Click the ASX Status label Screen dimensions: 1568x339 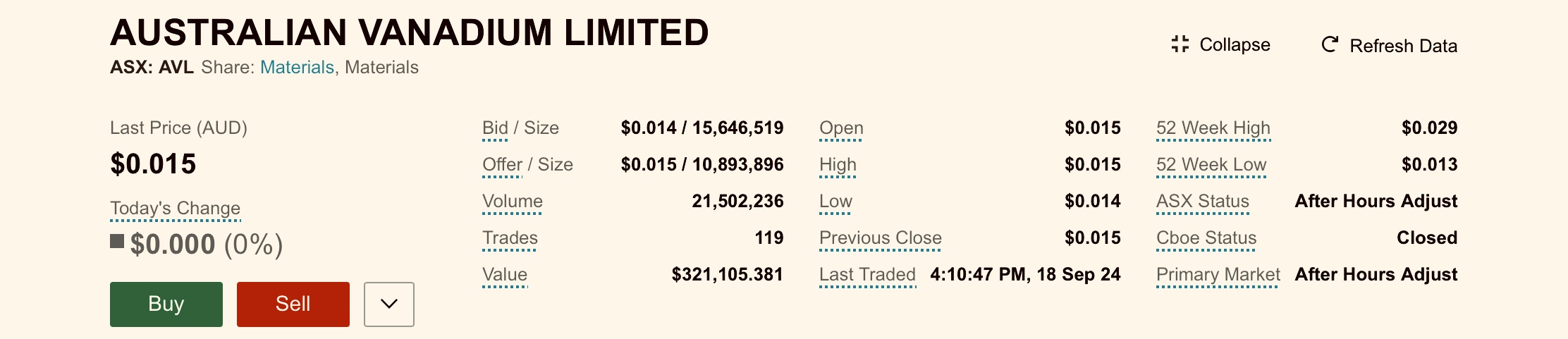(x=1203, y=201)
